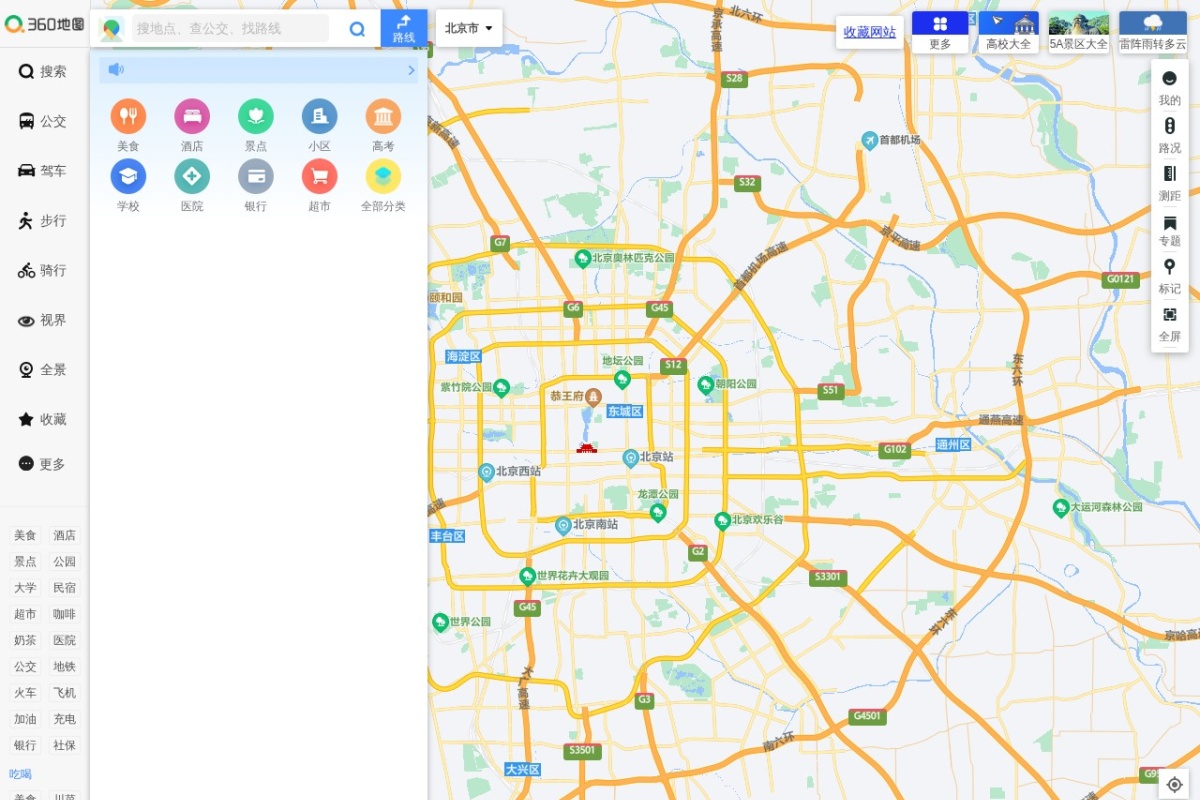
Task: Open 更多 in the left sidebar
Action: [x=43, y=464]
